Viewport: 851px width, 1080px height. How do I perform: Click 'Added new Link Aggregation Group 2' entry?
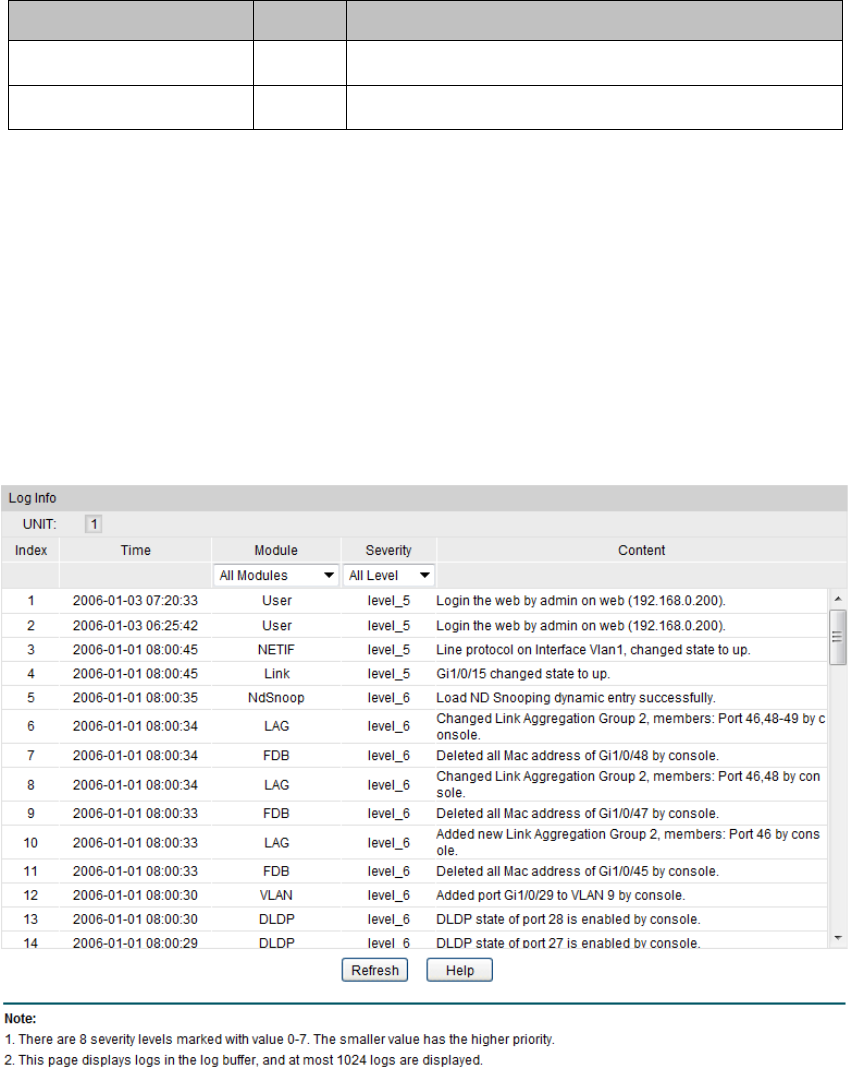point(628,842)
